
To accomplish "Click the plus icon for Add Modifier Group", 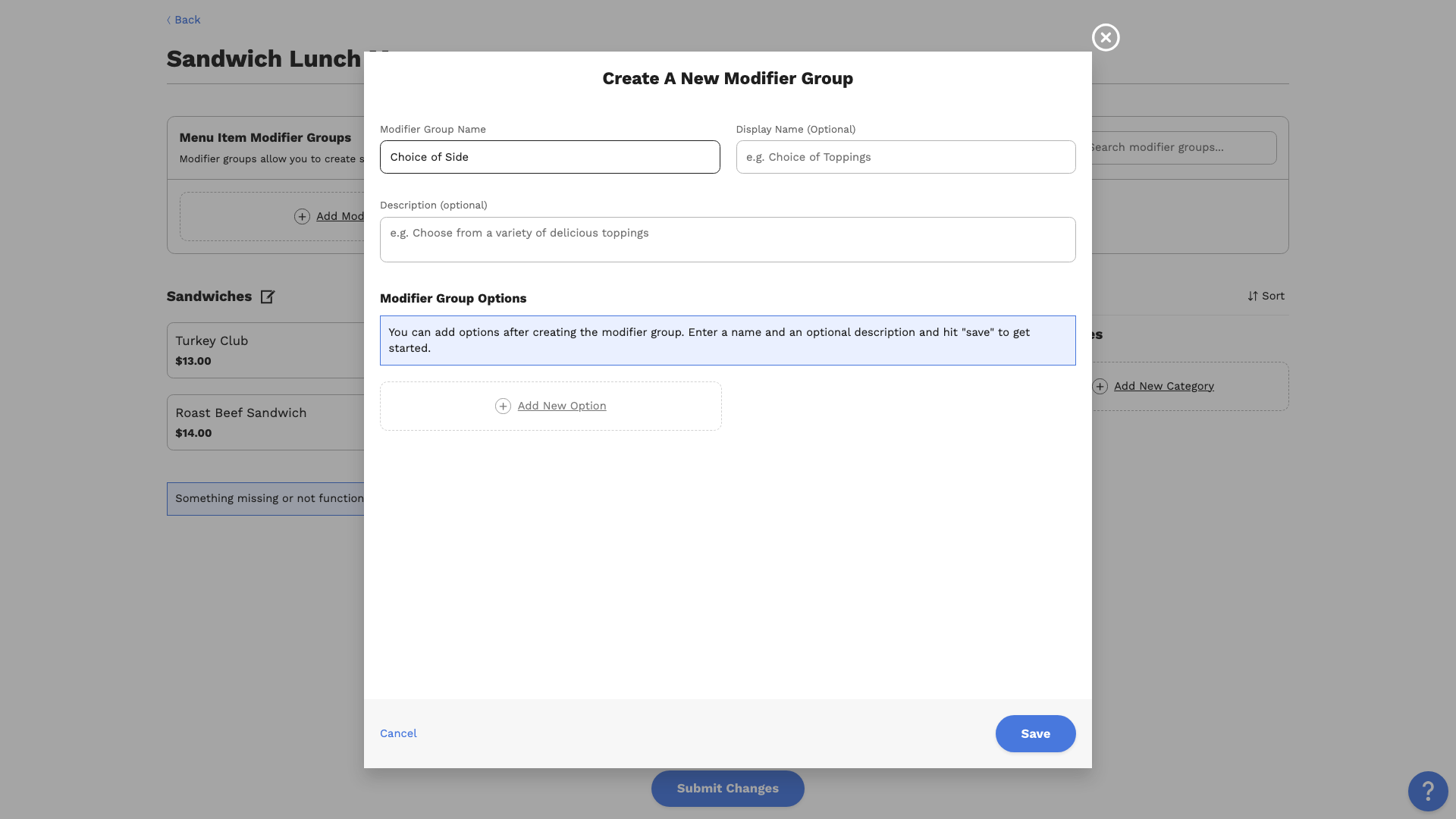I will point(302,217).
